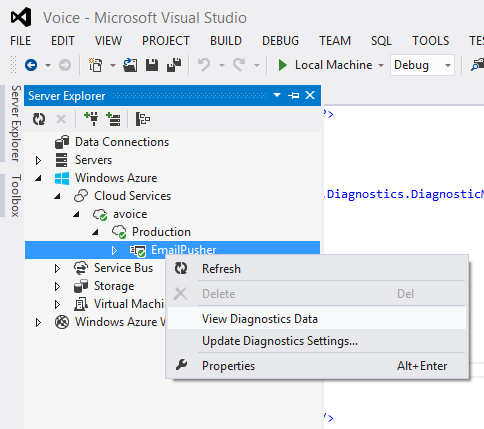The width and height of the screenshot is (484, 429).
Task: Navigate backward with the blue arrow
Action: 31,65
